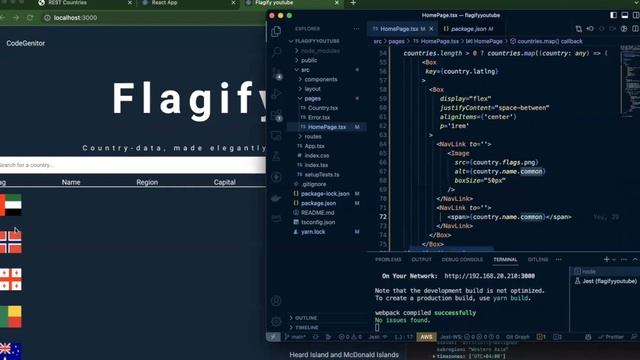Screen dimensions: 640x360
Task: Open yarn.lock in the explorer
Action: [313, 232]
